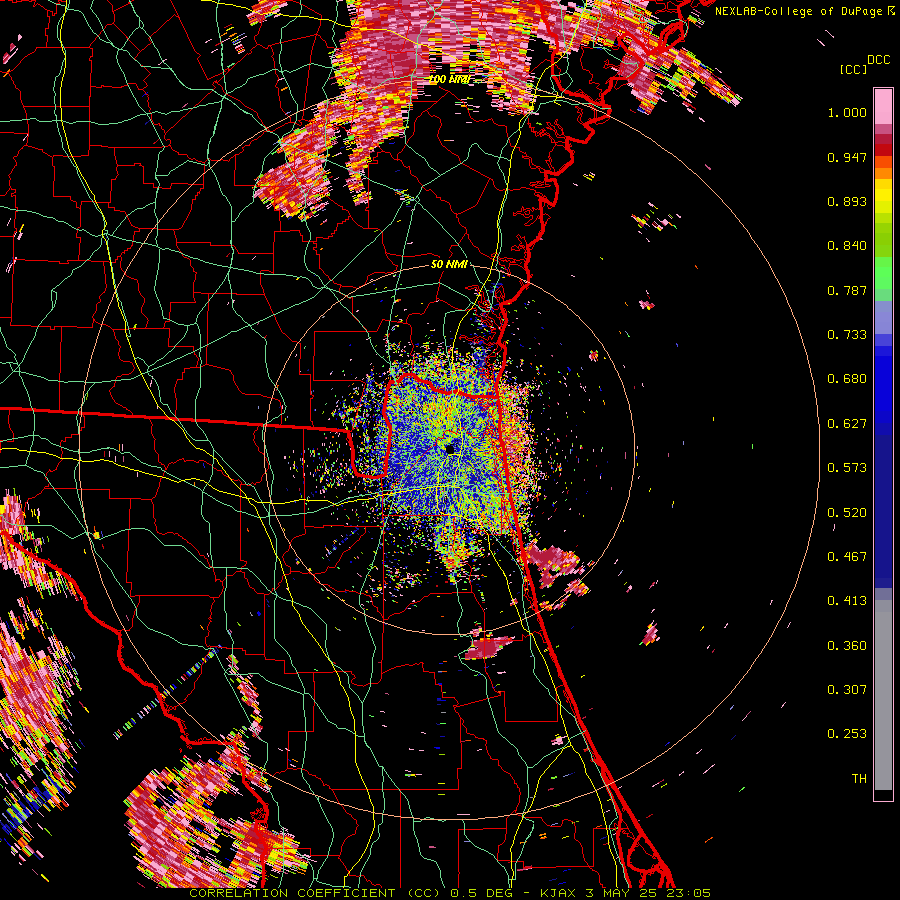Screen dimensions: 900x900
Task: Click the 0.947 scale value
Action: pos(847,157)
